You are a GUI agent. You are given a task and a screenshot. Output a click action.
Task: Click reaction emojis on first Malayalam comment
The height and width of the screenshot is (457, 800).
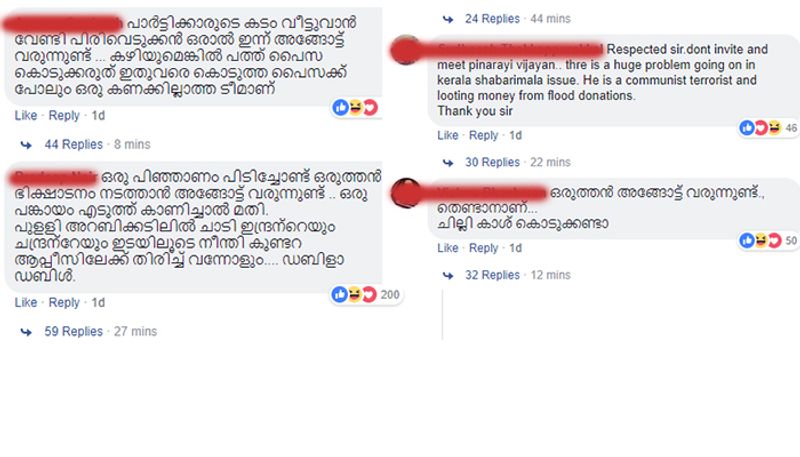355,107
